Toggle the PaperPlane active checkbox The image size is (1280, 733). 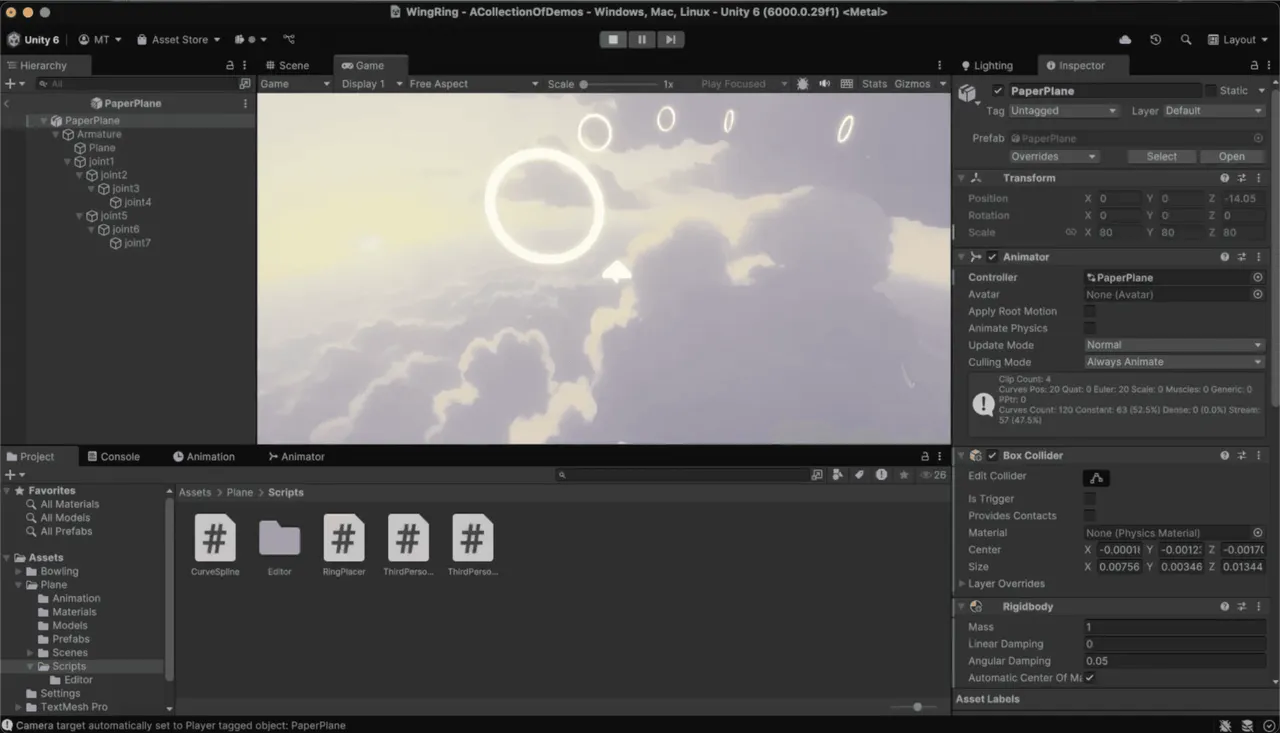[x=997, y=91]
